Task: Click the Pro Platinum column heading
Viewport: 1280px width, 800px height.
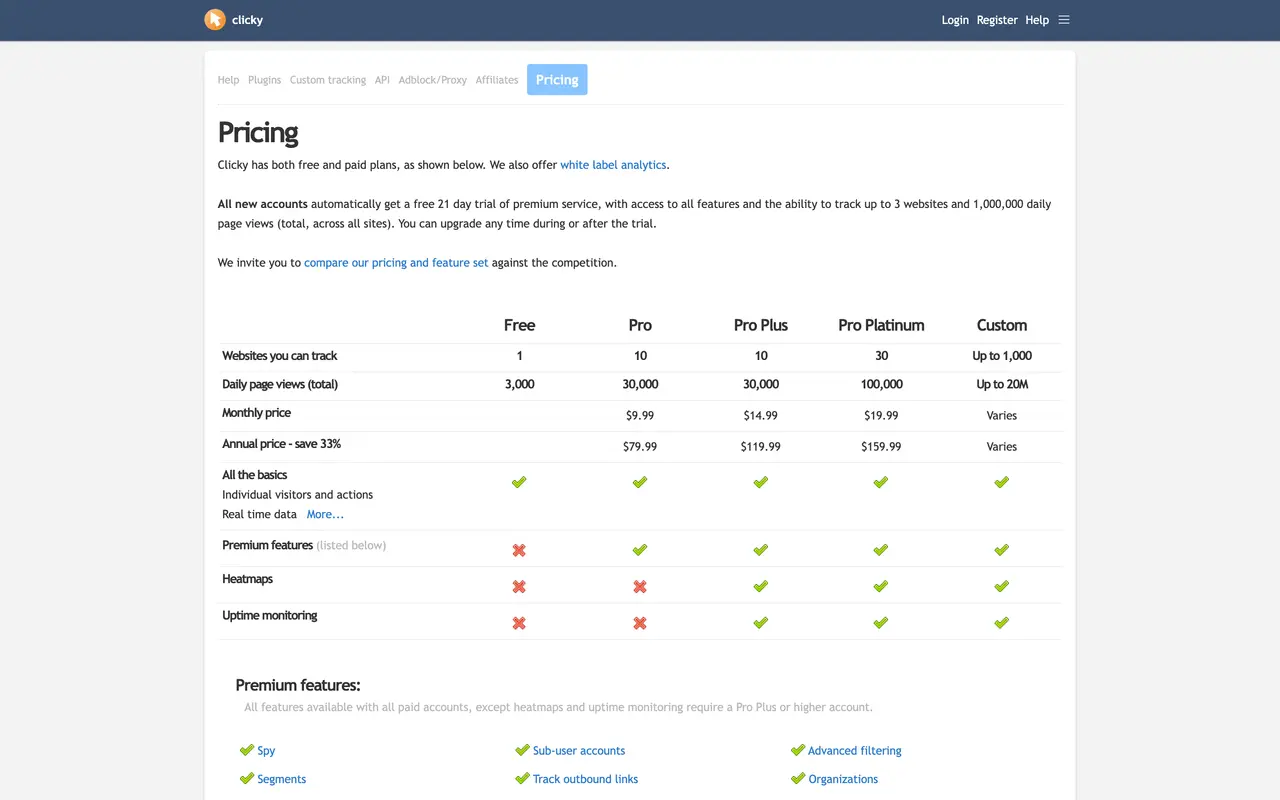Action: [x=881, y=325]
